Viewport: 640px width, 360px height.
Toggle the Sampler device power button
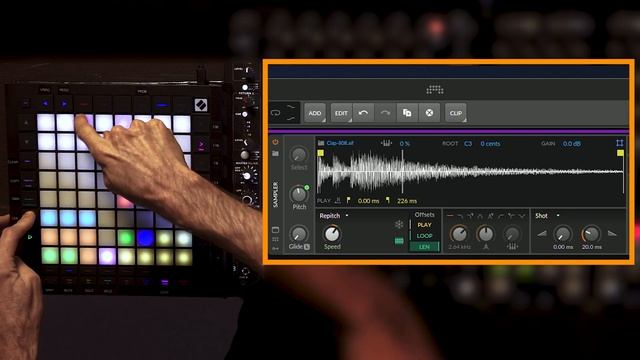pos(275,142)
